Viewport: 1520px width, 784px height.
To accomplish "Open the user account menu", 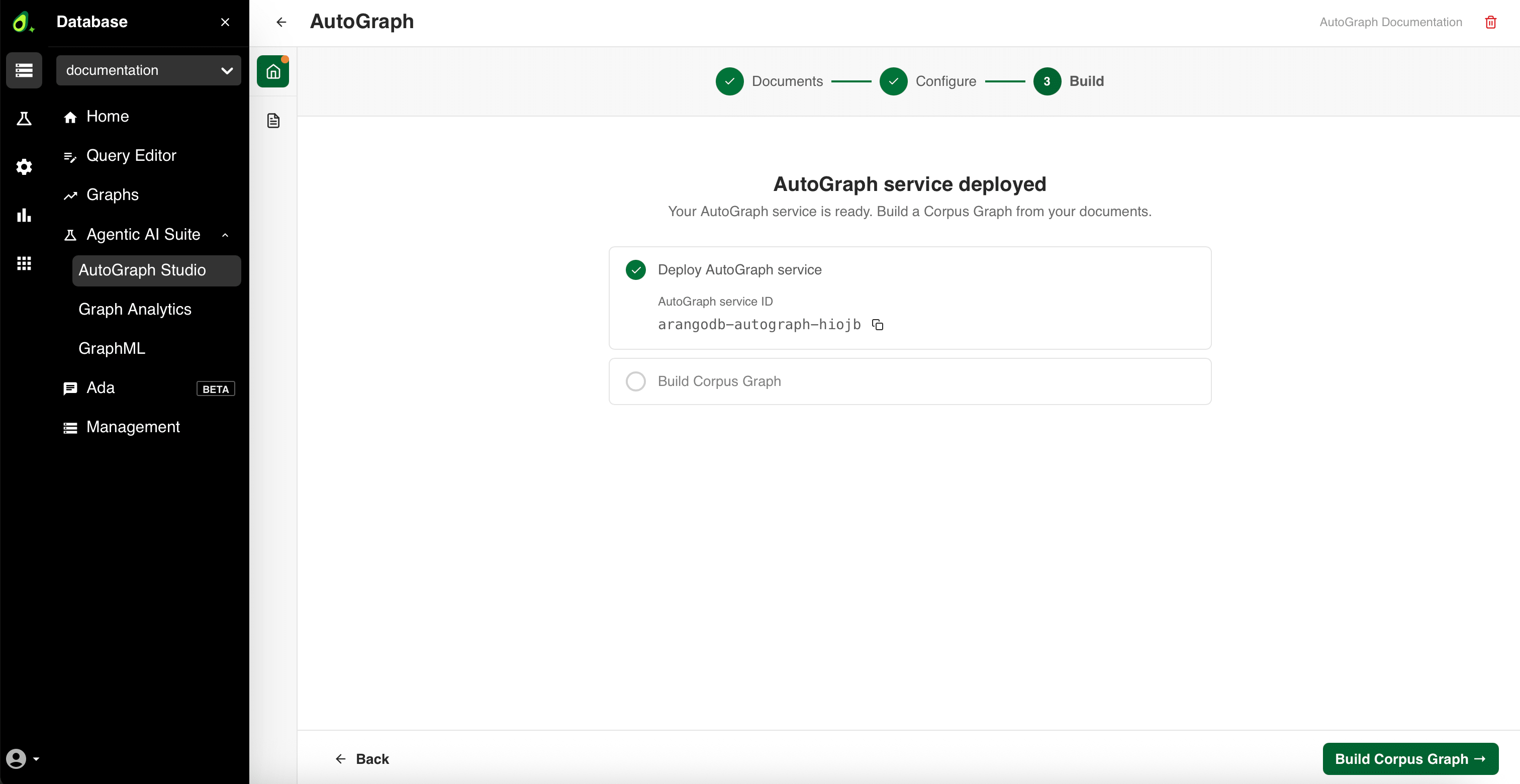I will [x=23, y=759].
